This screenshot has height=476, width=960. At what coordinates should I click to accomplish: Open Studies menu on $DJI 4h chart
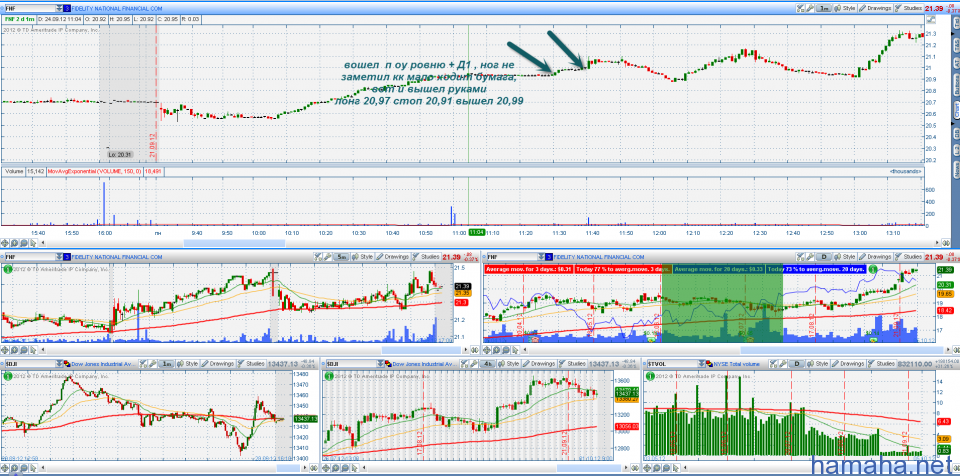click(x=572, y=364)
